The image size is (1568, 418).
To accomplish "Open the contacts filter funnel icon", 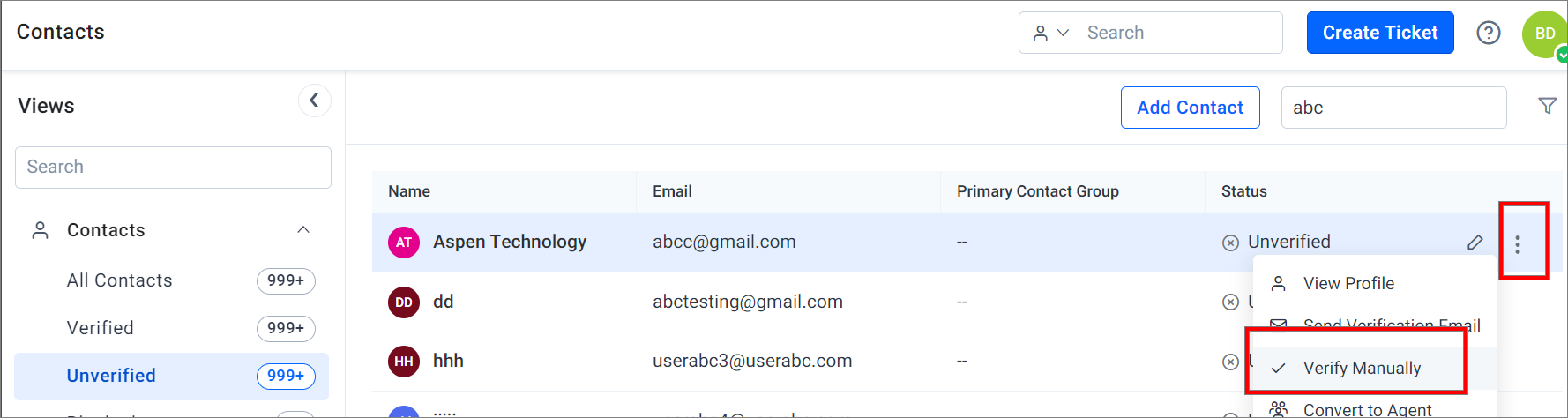I will click(1548, 106).
